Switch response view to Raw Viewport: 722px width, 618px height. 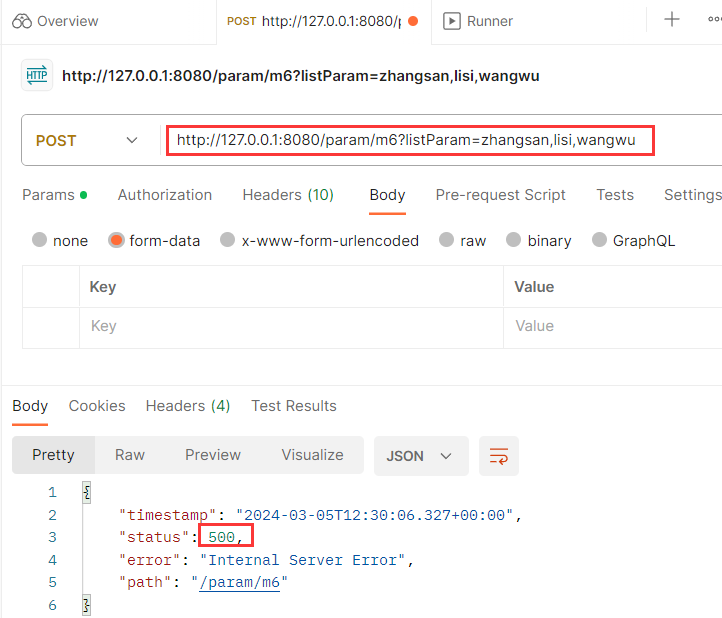pos(130,455)
